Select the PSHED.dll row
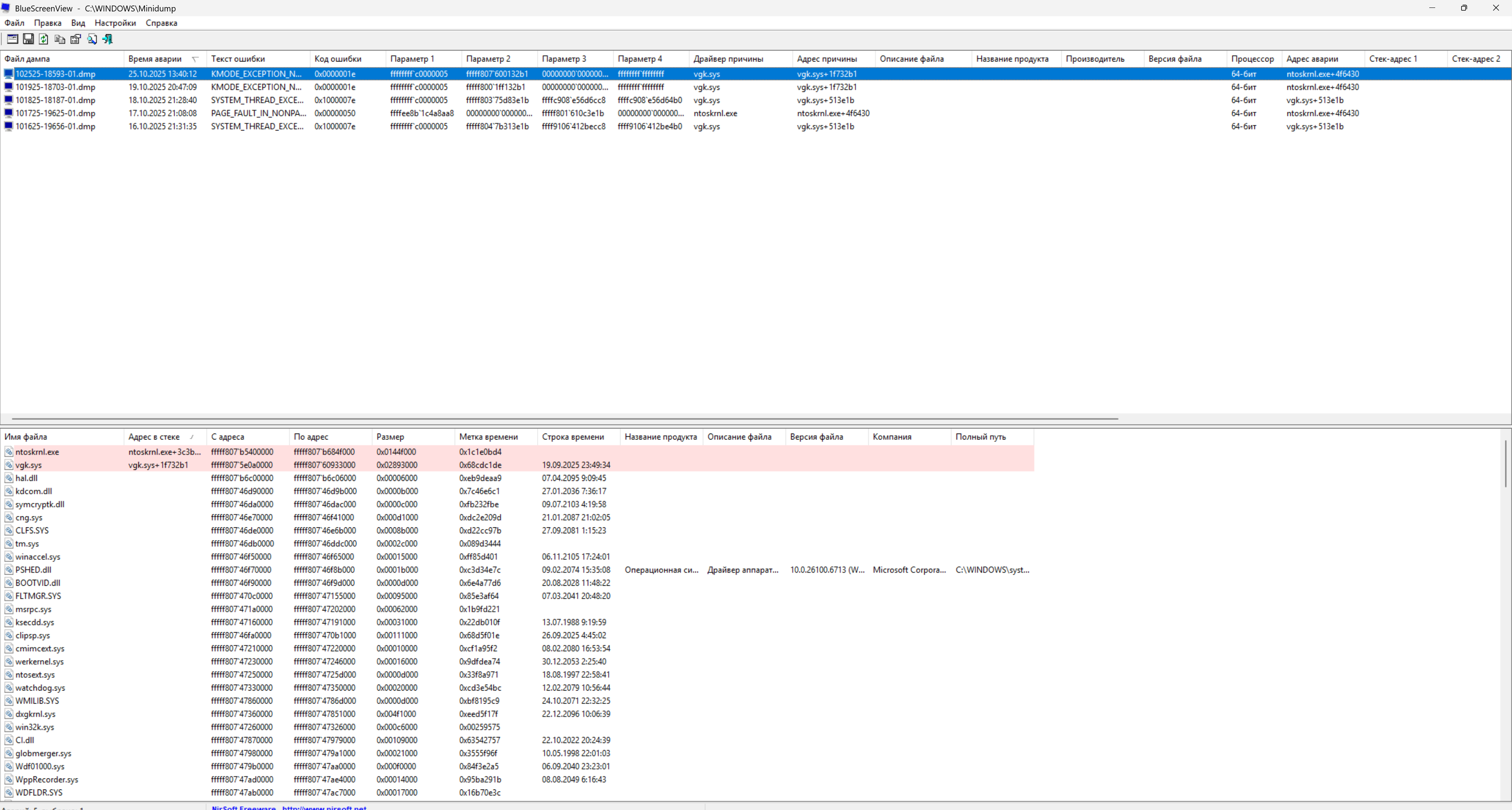This screenshot has height=810, width=1512. [x=517, y=570]
